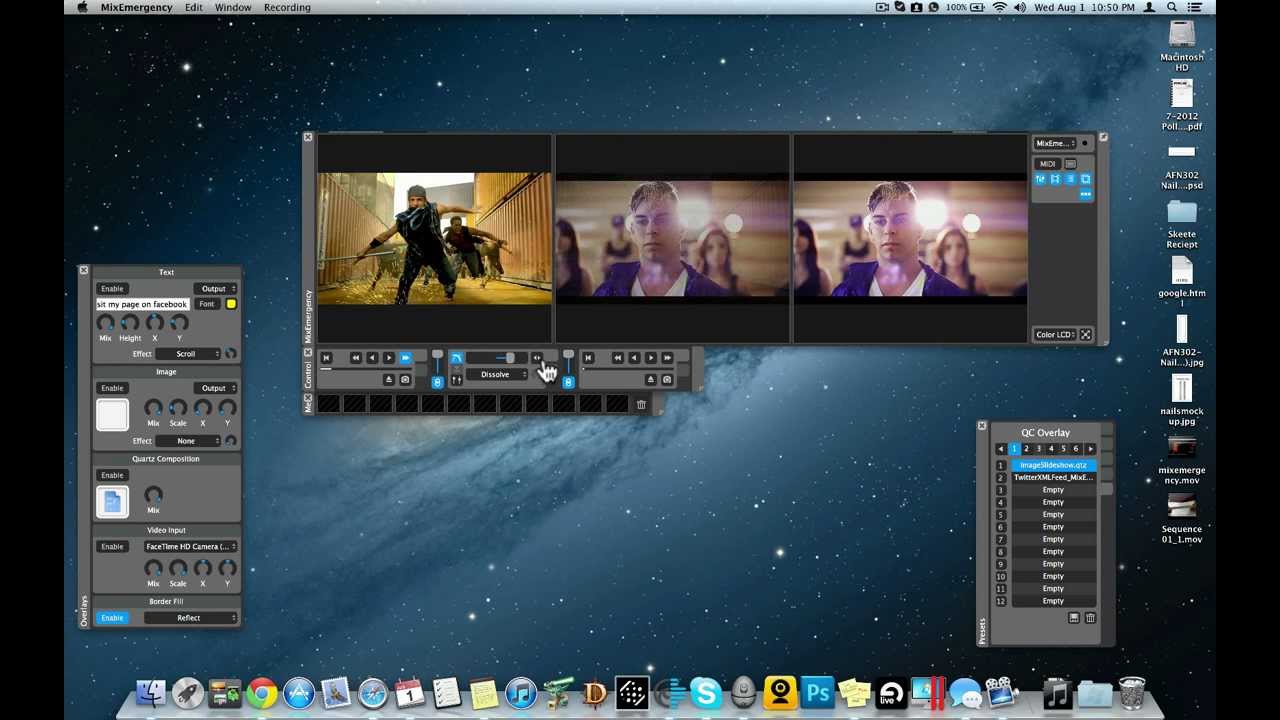The image size is (1280, 720).
Task: Eject media from the right deck
Action: click(x=651, y=379)
